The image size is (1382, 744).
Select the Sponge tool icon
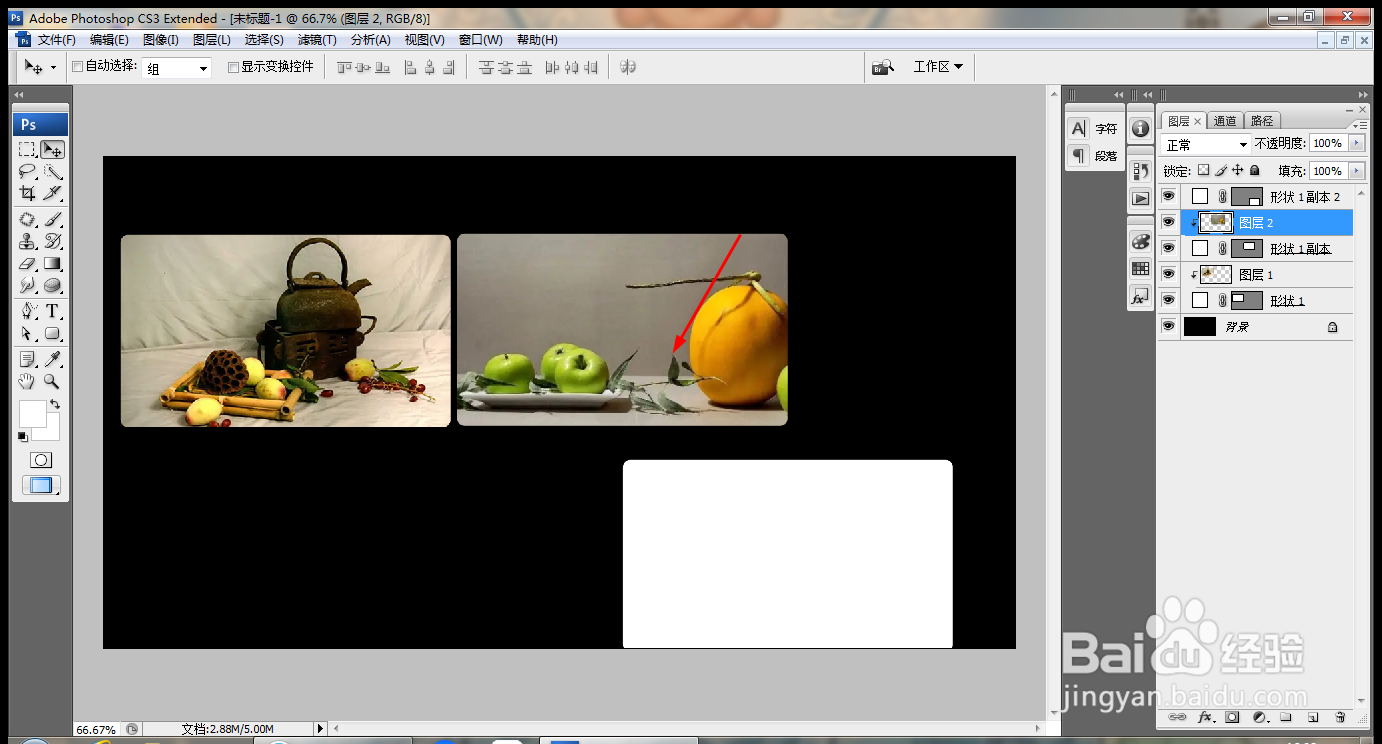[53, 285]
